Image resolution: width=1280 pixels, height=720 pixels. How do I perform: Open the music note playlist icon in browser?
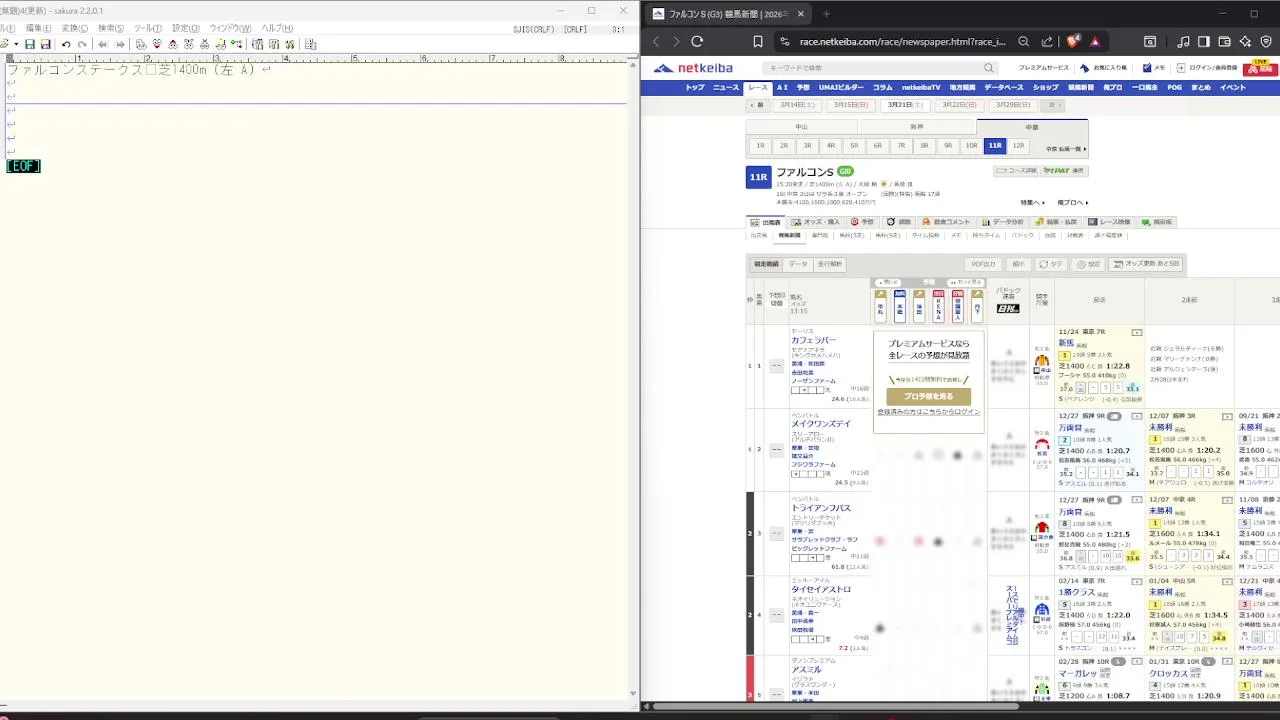pyautogui.click(x=1184, y=41)
